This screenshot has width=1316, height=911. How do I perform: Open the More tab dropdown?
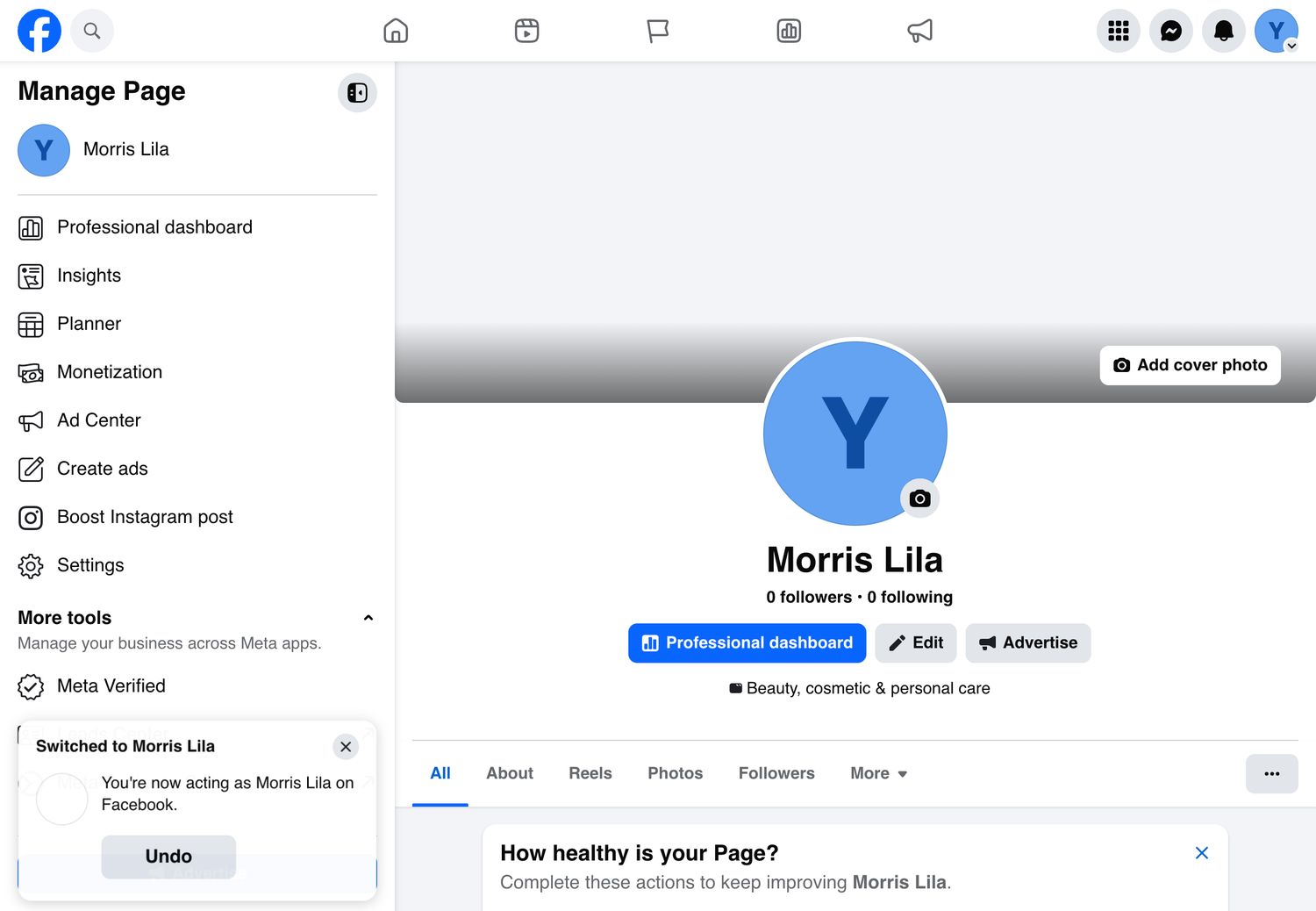click(x=878, y=773)
